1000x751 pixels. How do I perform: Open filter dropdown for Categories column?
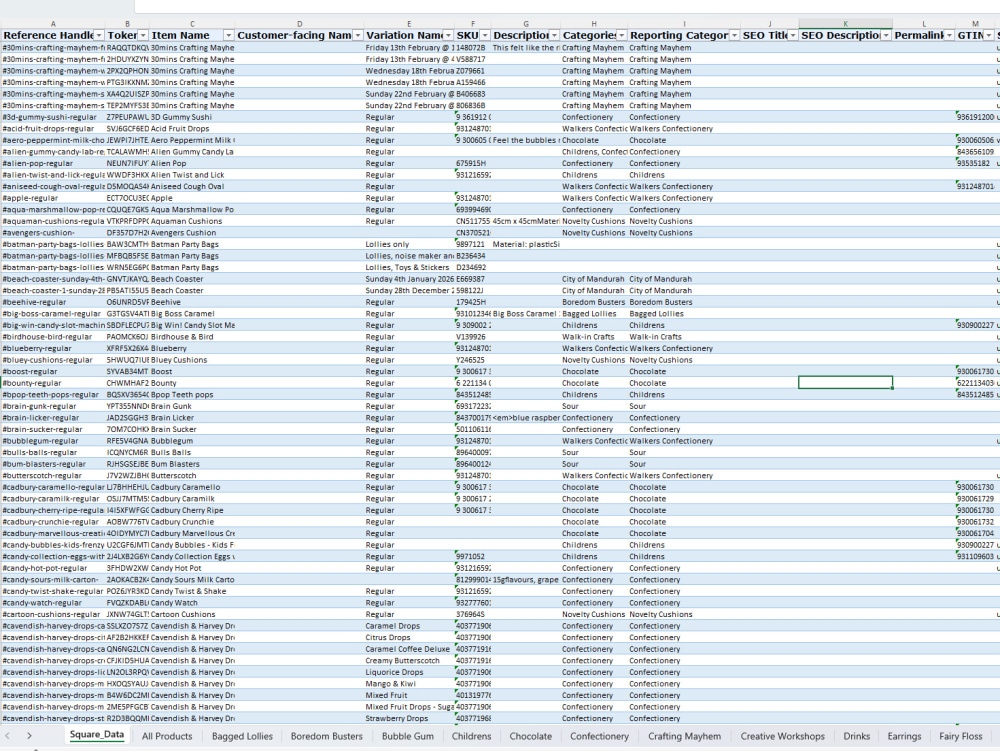pos(621,36)
